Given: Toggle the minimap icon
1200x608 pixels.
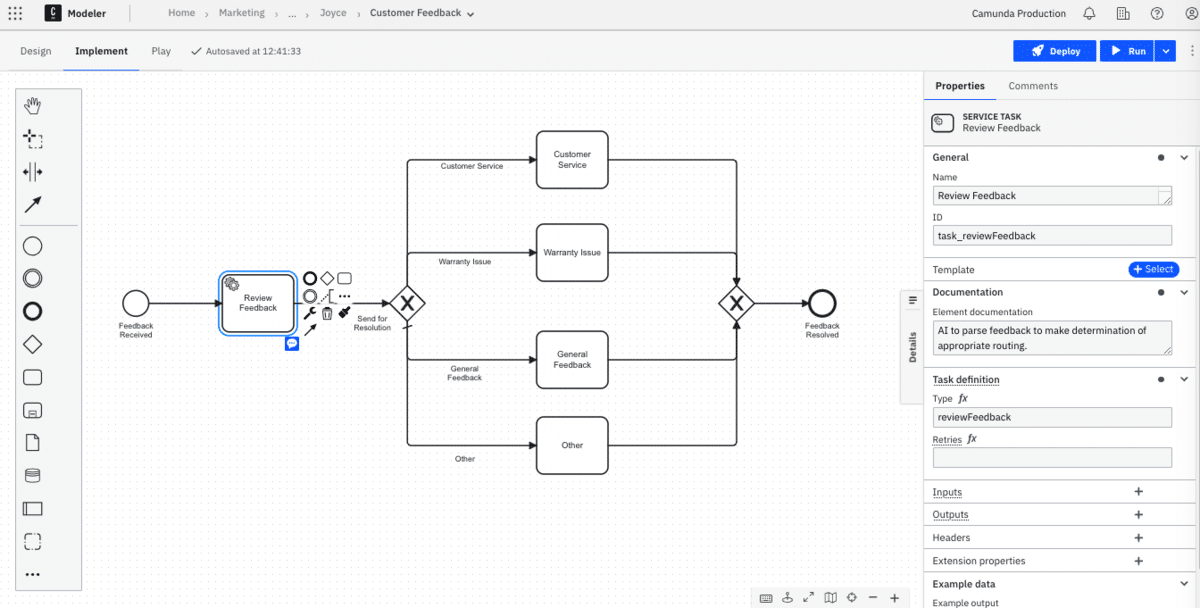Looking at the screenshot, I should [830, 598].
